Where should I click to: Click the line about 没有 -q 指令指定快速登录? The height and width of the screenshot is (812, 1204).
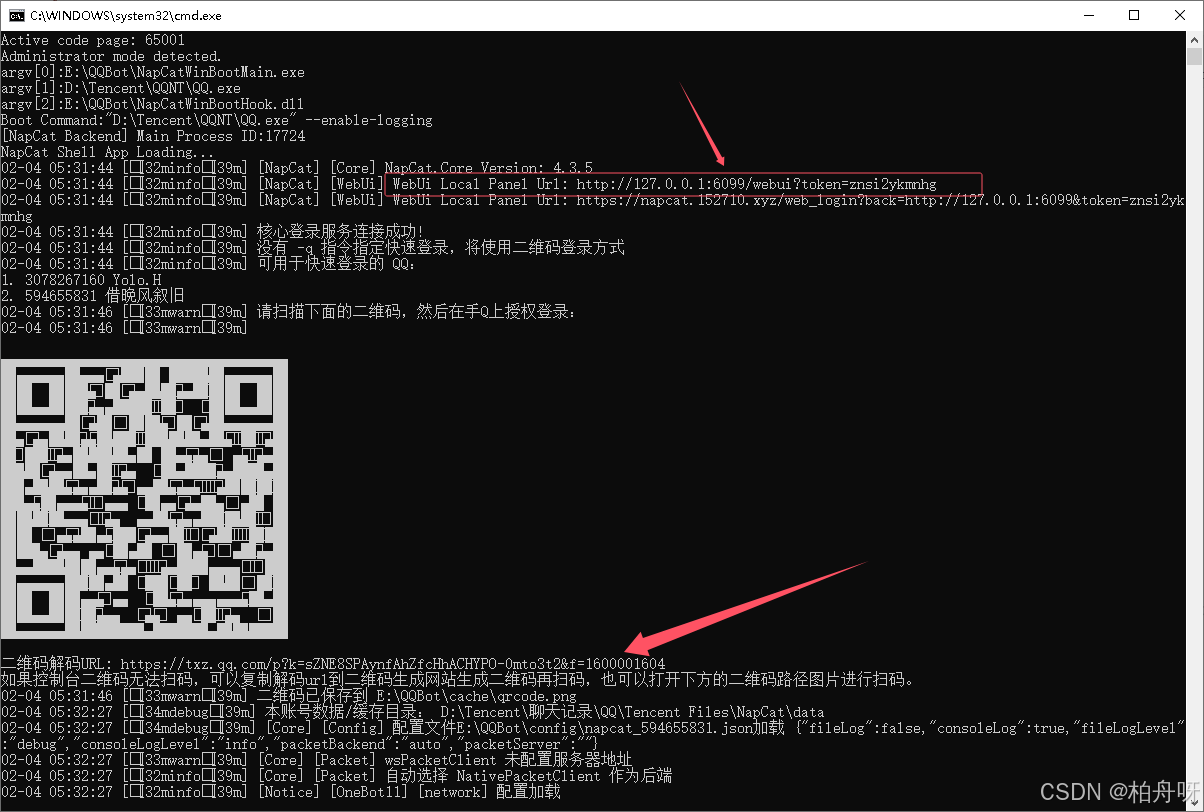click(x=313, y=248)
